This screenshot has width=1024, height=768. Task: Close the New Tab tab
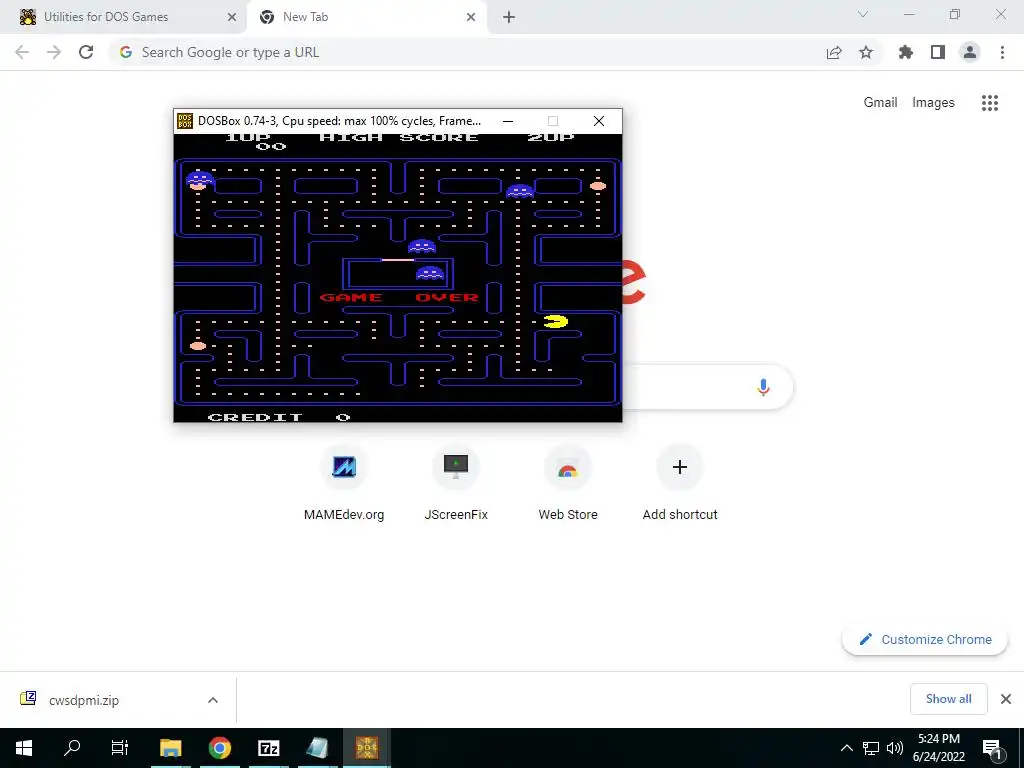471,17
